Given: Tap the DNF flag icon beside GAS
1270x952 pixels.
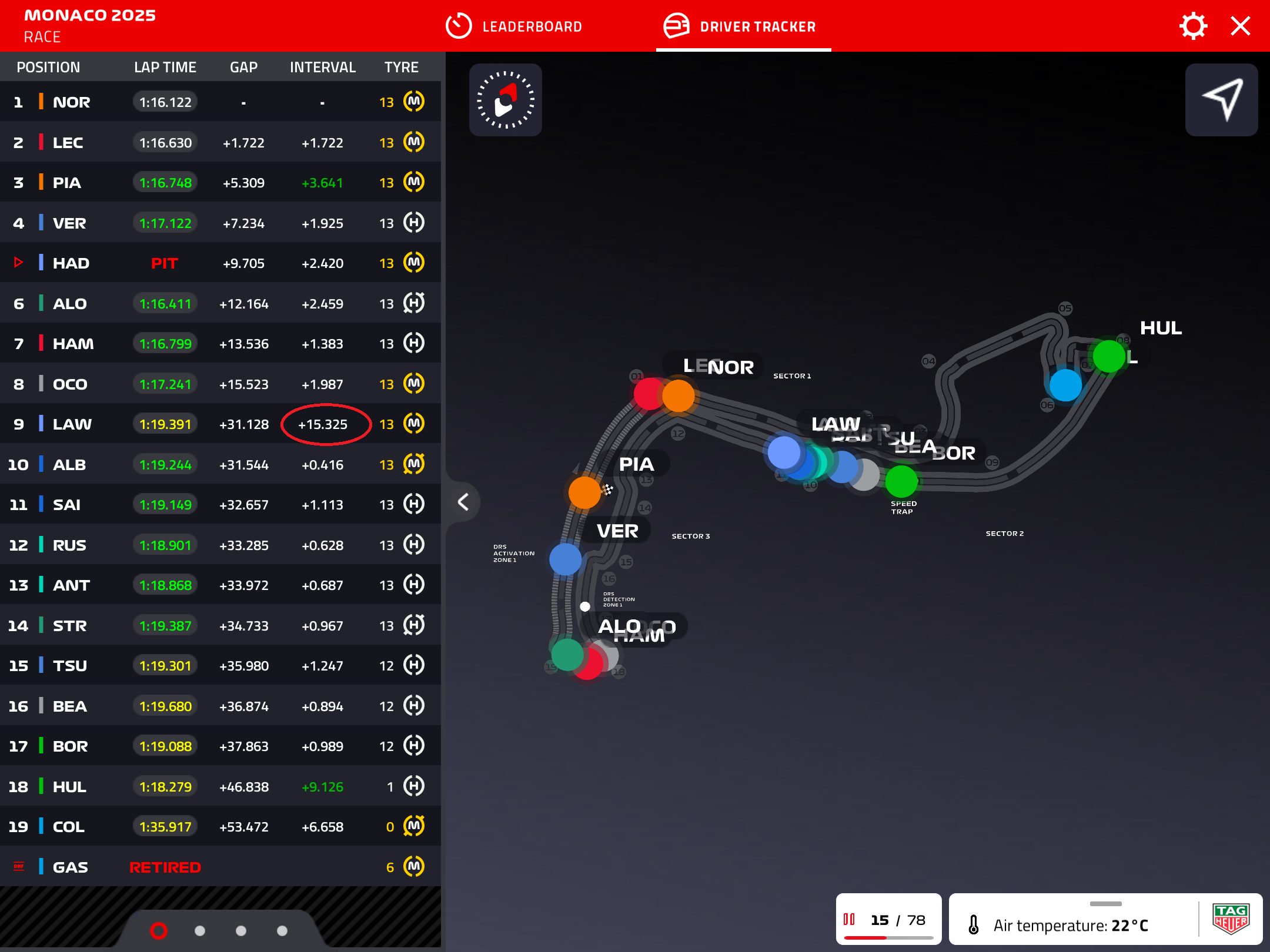Looking at the screenshot, I should click(x=19, y=866).
